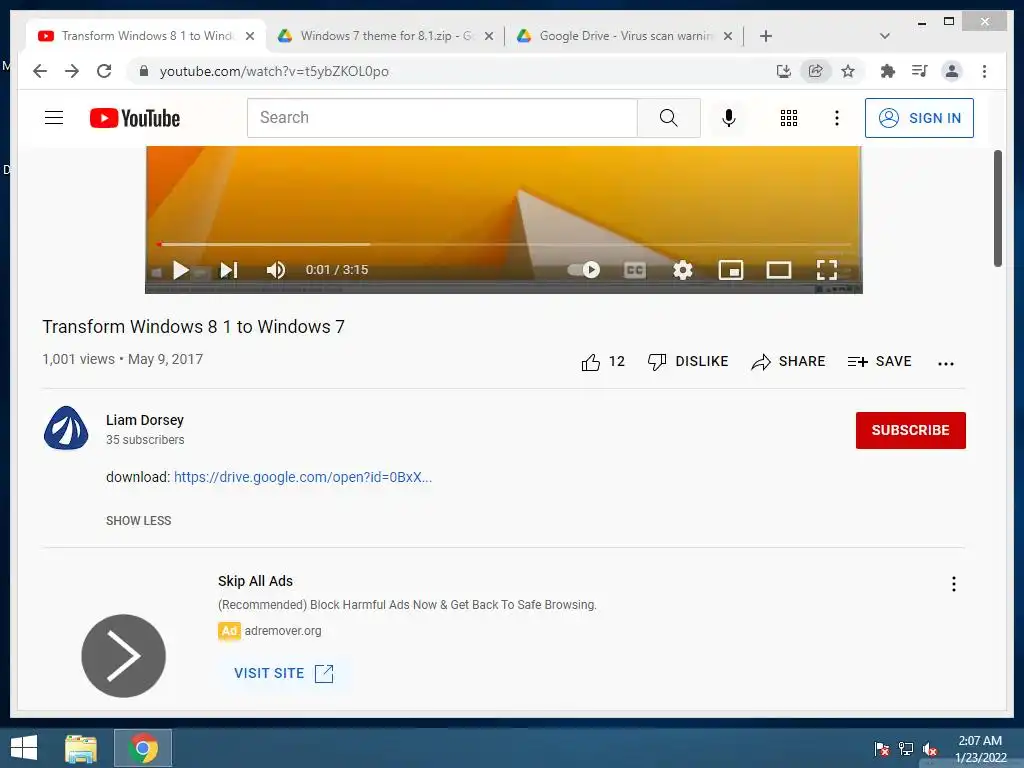Screen dimensions: 1024x768
Task: Select the Transform Windows 8 1 tab
Action: click(145, 36)
